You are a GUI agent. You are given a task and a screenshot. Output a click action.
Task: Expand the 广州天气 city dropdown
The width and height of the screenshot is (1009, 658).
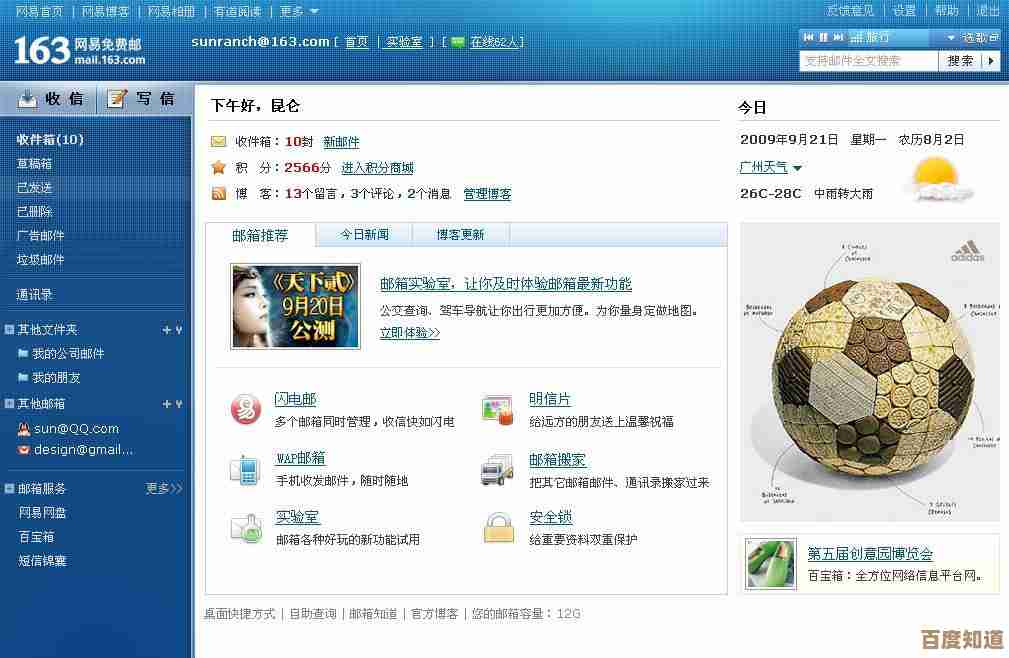point(797,168)
